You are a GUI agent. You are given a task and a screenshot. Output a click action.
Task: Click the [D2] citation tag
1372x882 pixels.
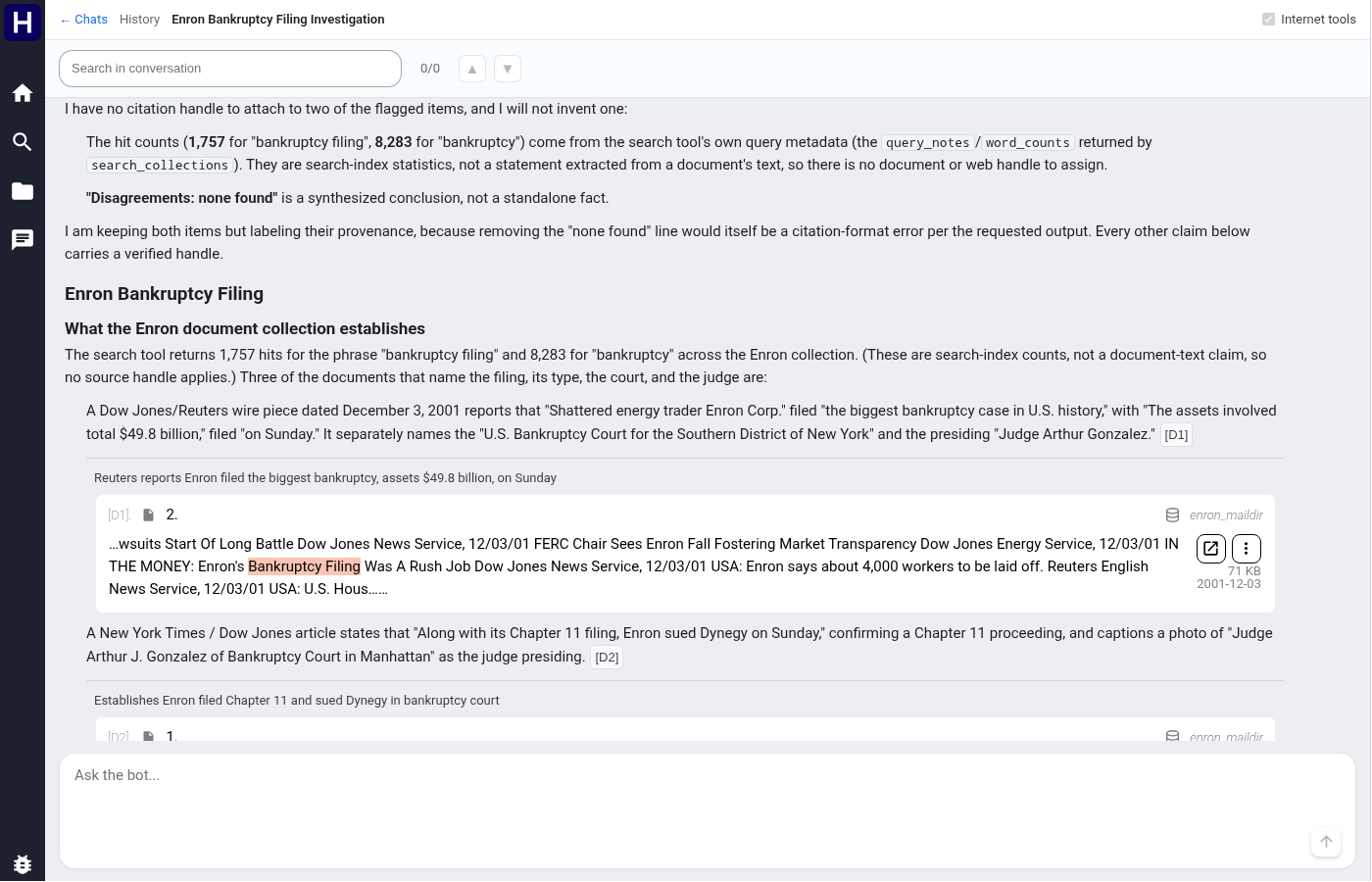(x=608, y=658)
